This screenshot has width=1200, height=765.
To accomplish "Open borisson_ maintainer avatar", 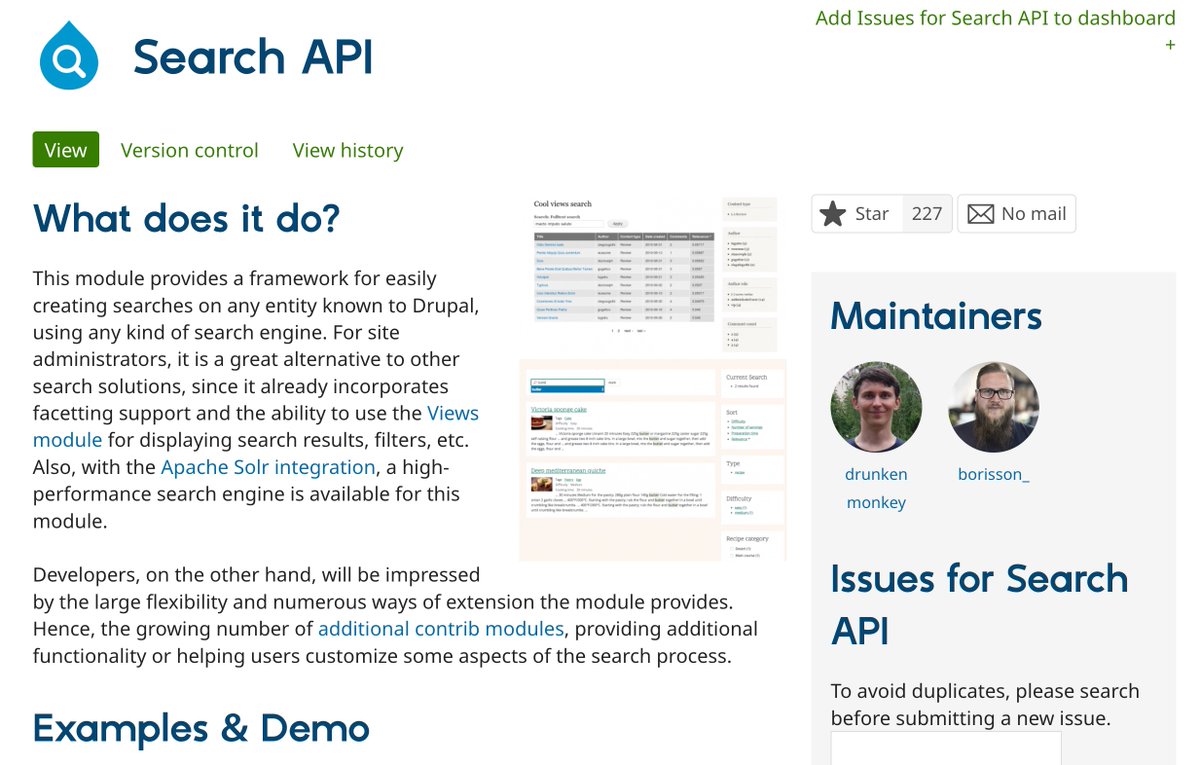I will point(993,407).
